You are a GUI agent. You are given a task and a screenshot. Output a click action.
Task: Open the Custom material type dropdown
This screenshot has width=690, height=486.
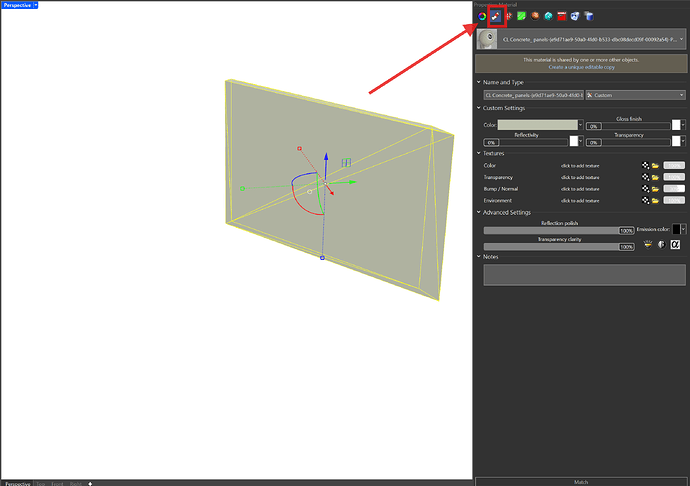tap(635, 95)
